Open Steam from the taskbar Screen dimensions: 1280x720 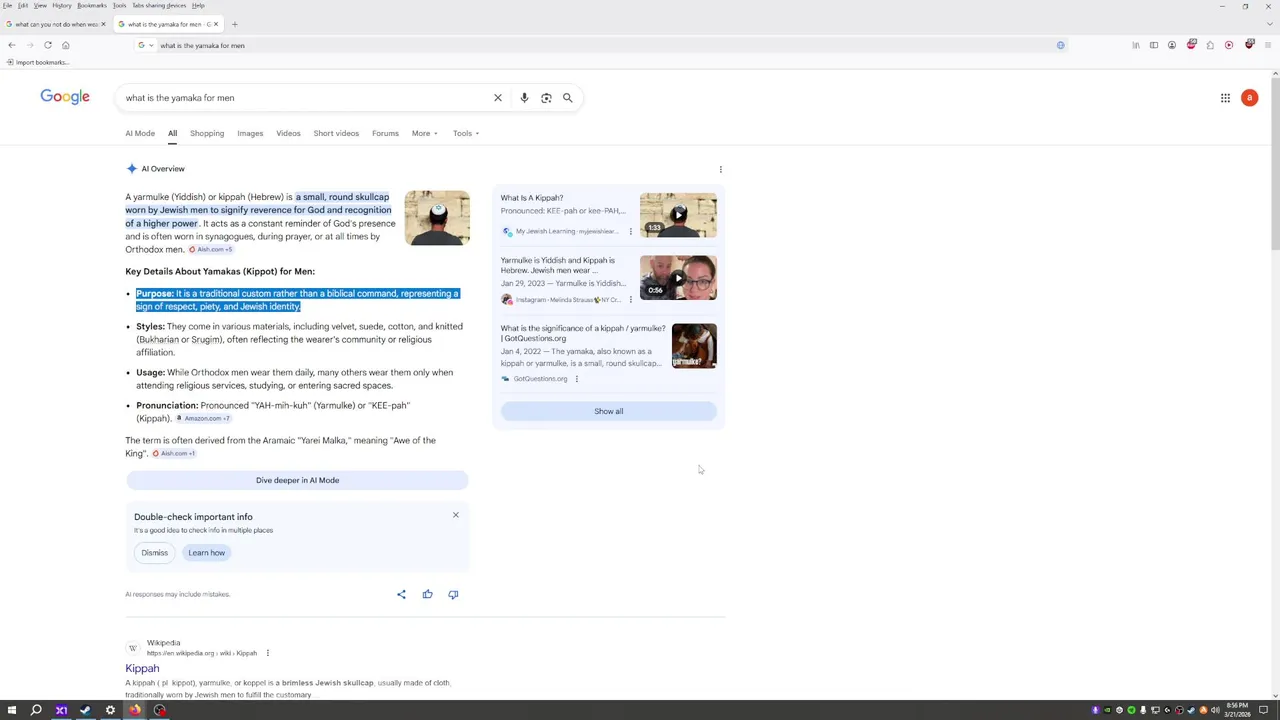click(85, 710)
